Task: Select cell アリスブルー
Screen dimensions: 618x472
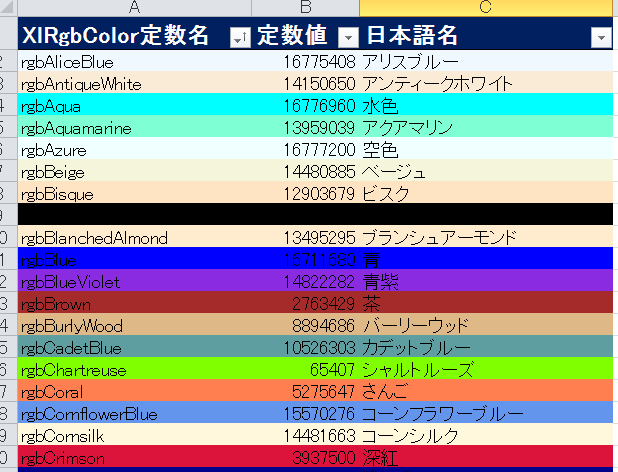Action: pos(486,61)
